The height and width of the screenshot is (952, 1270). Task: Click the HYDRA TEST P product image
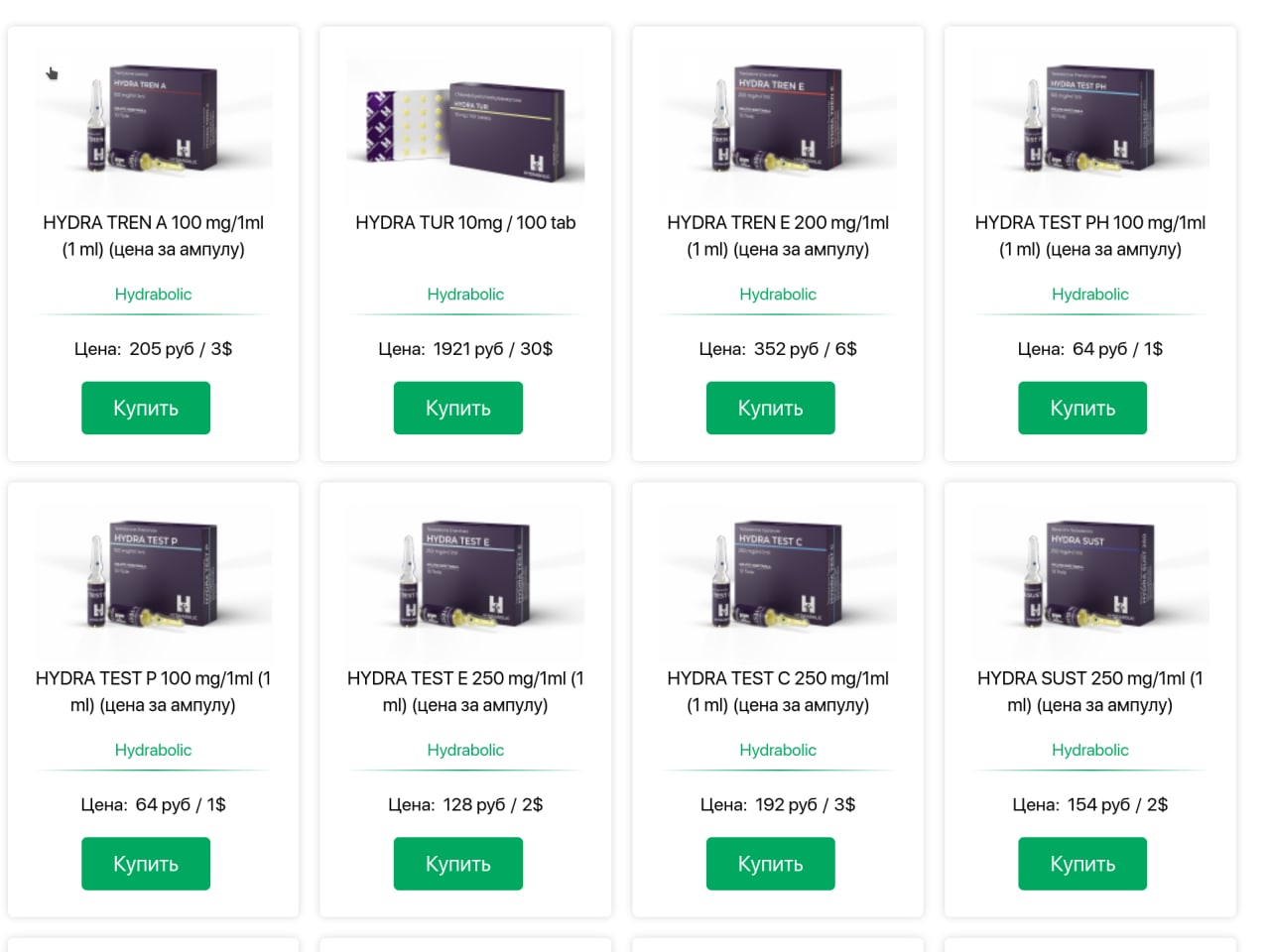coord(153,581)
